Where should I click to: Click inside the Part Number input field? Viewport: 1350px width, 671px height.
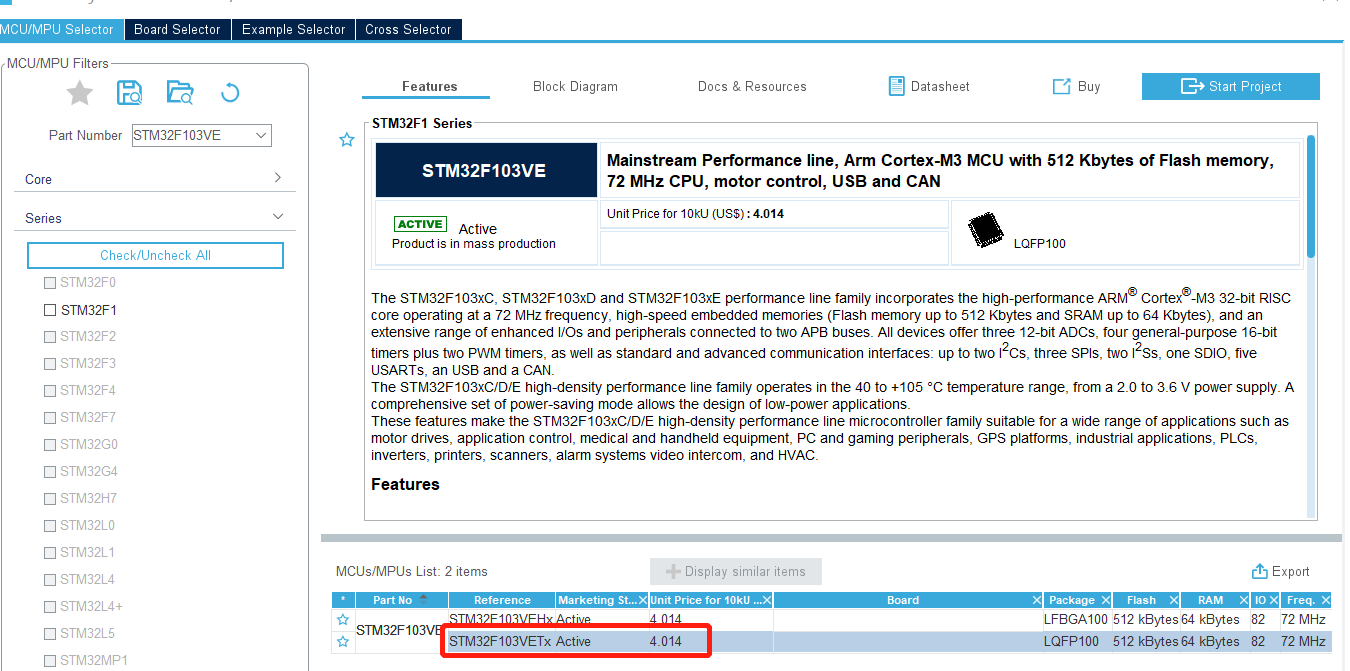tap(191, 135)
